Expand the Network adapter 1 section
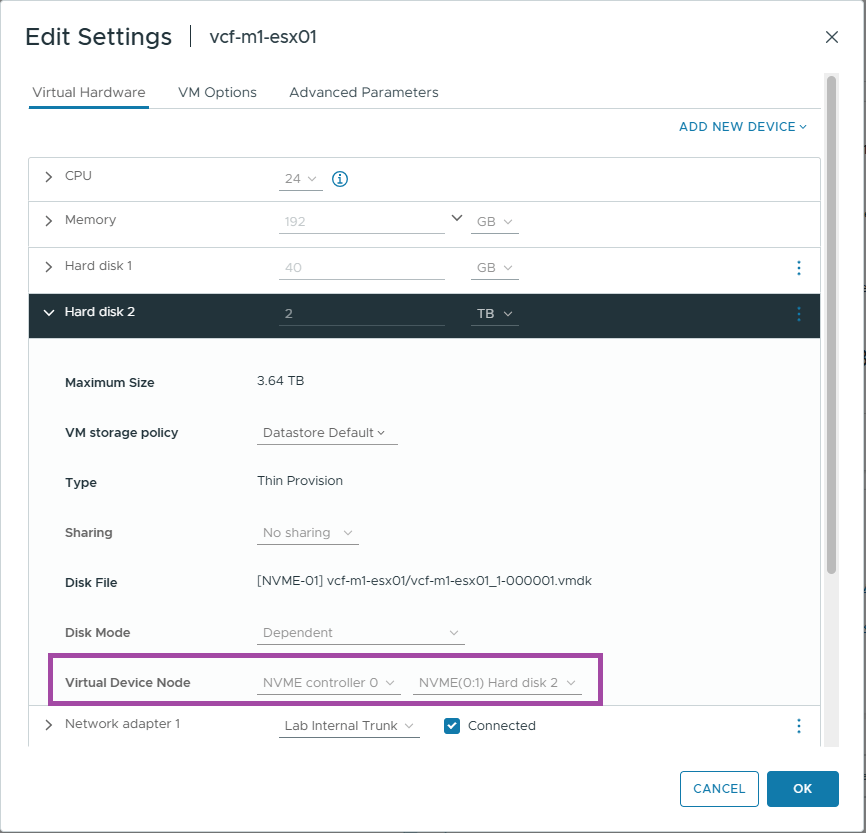Image resolution: width=866 pixels, height=833 pixels. (x=49, y=725)
